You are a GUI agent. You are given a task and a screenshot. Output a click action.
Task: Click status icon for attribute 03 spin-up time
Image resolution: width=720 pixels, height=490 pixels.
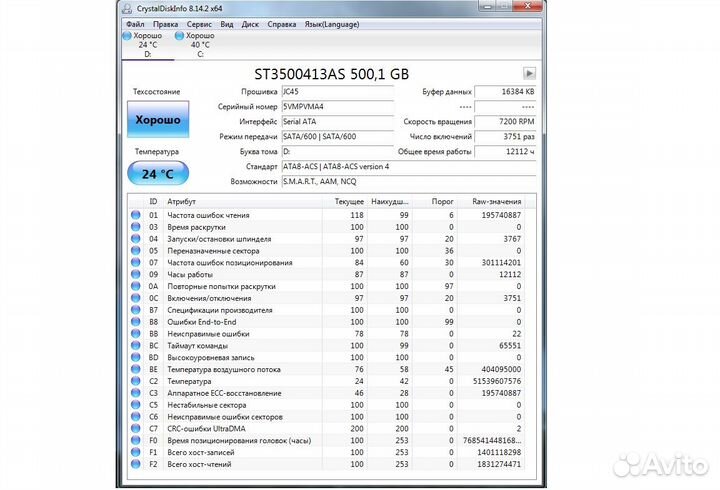135,226
